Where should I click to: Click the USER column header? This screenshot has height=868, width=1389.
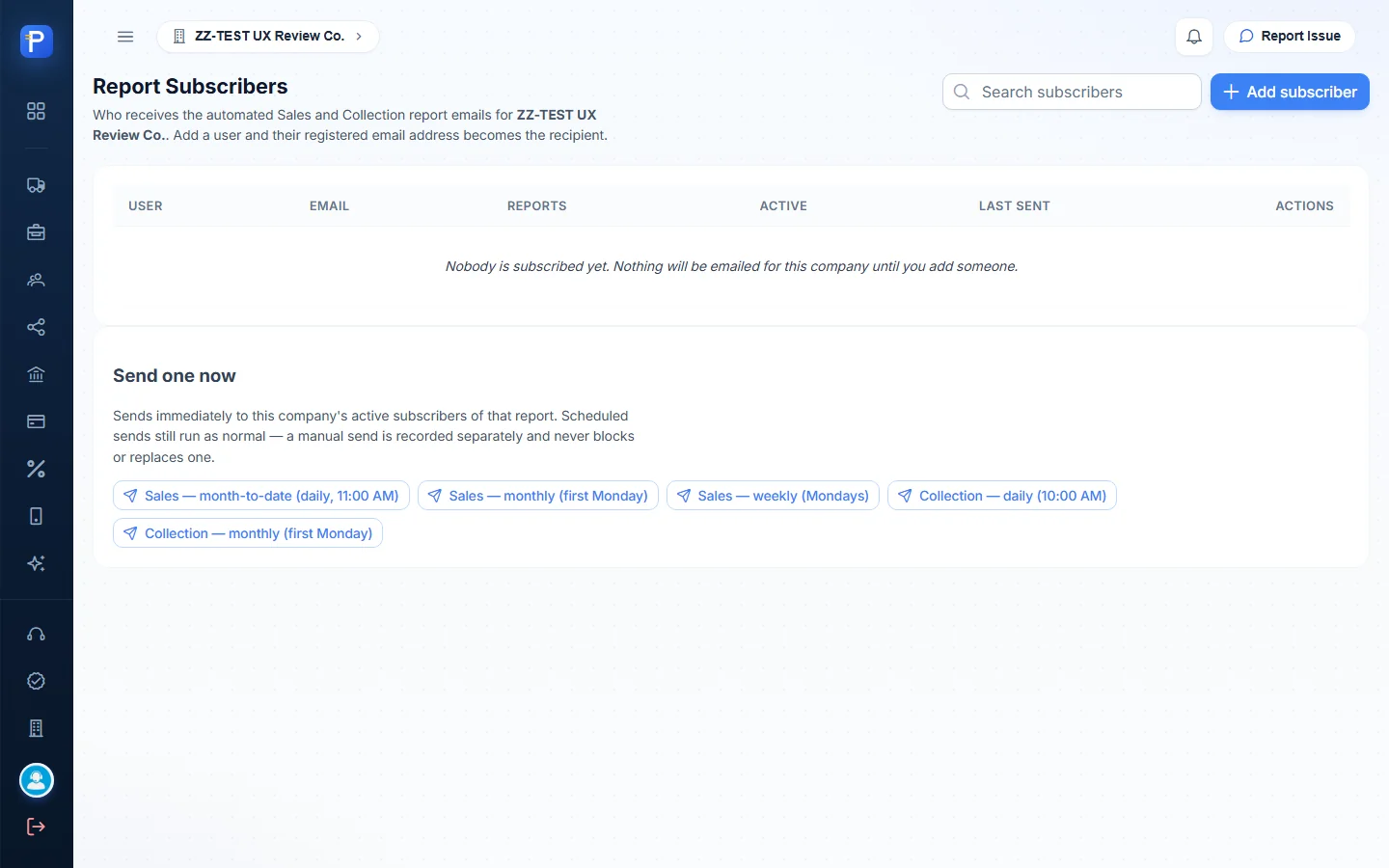click(x=146, y=206)
